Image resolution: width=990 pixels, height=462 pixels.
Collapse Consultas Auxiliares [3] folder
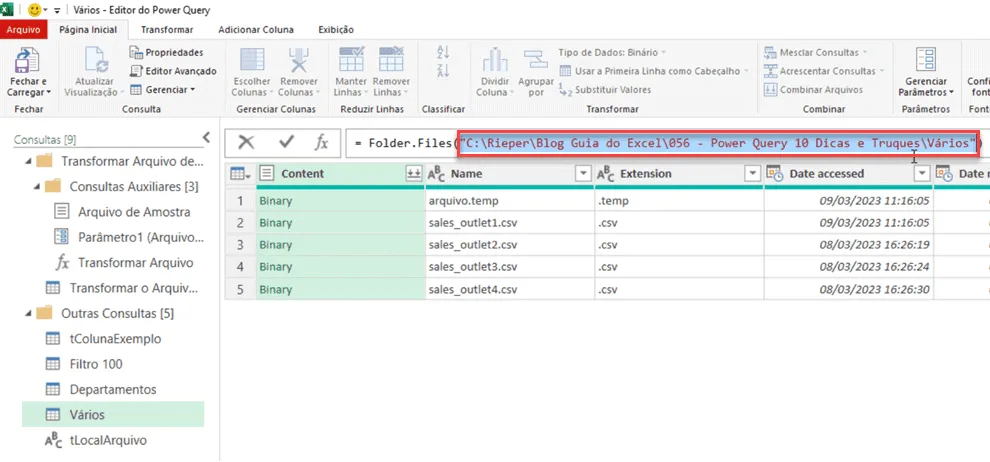click(37, 187)
